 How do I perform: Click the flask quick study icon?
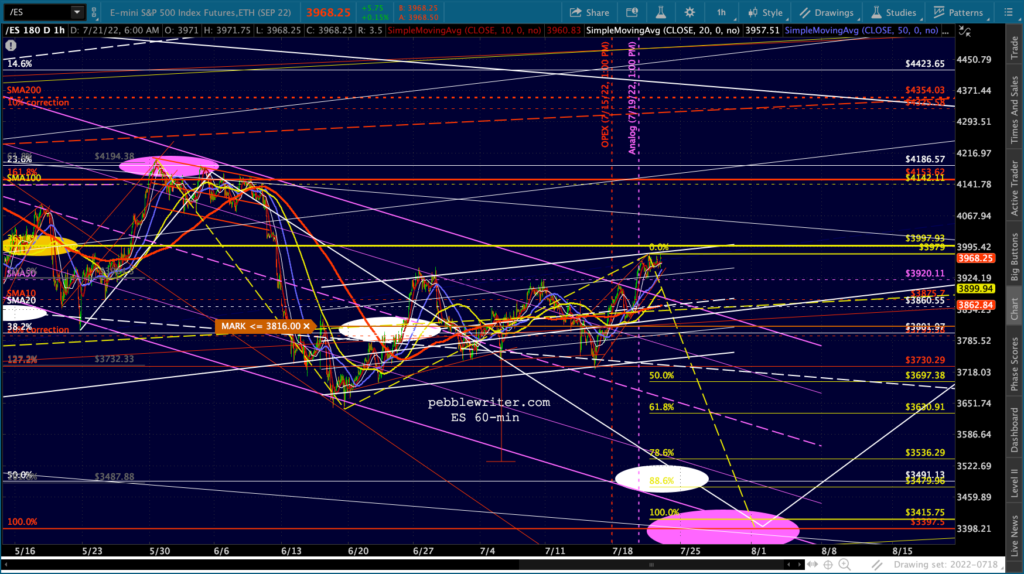point(661,12)
